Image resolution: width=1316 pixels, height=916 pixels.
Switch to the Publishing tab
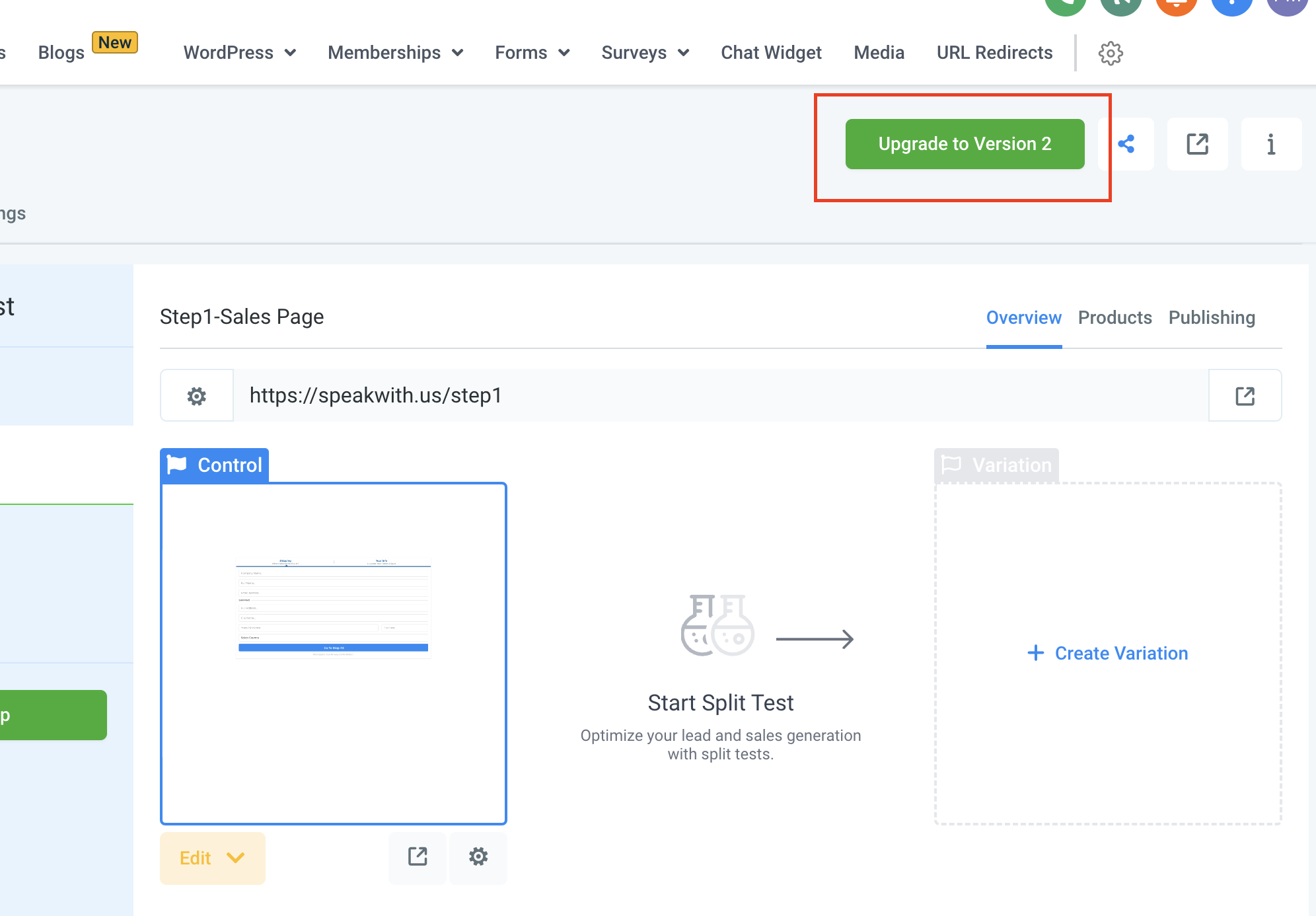click(x=1212, y=318)
